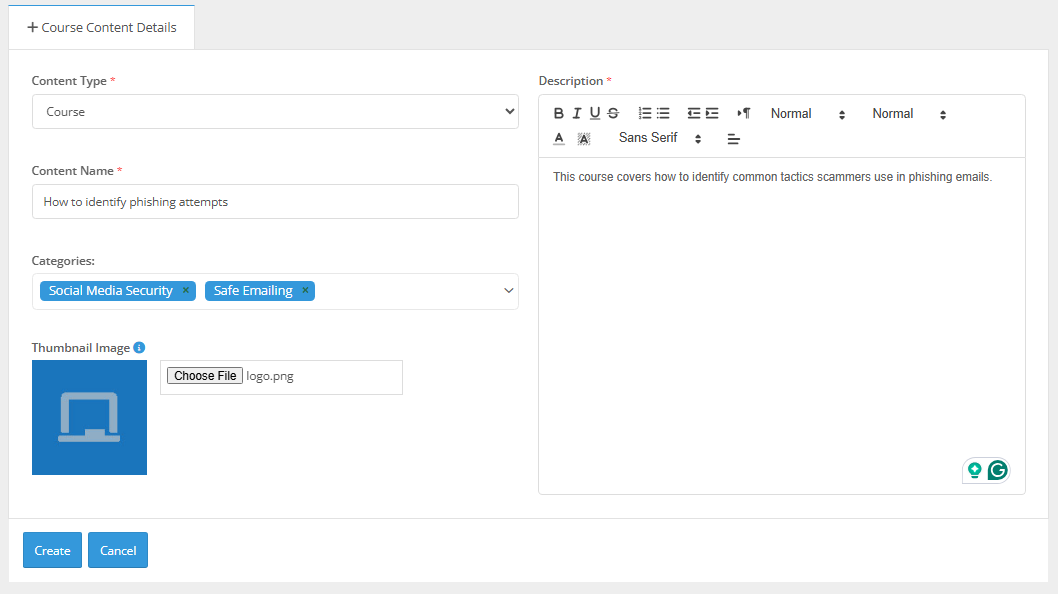This screenshot has height=594, width=1058.
Task: Apply bold formatting in the Description editor
Action: (x=559, y=113)
